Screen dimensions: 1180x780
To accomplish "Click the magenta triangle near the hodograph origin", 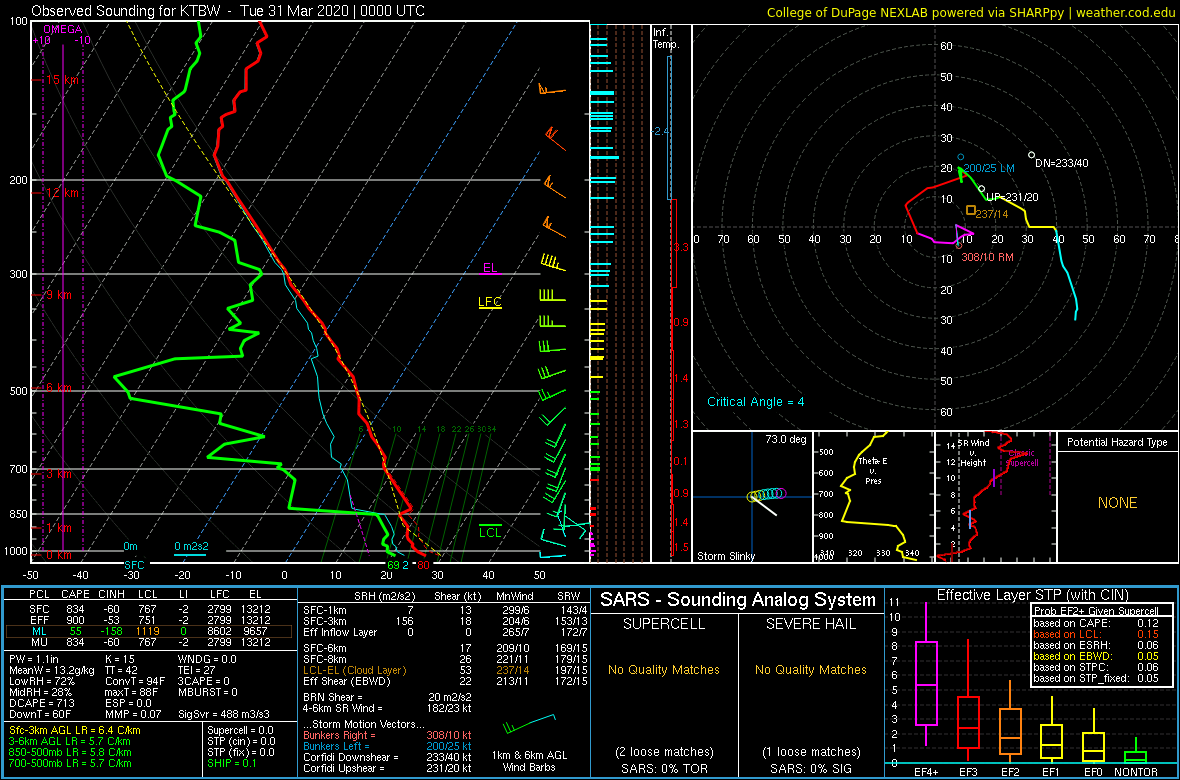I will [x=963, y=233].
